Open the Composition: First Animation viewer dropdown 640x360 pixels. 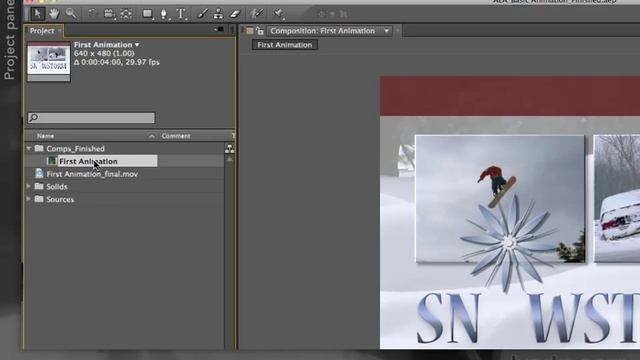pyautogui.click(x=386, y=31)
